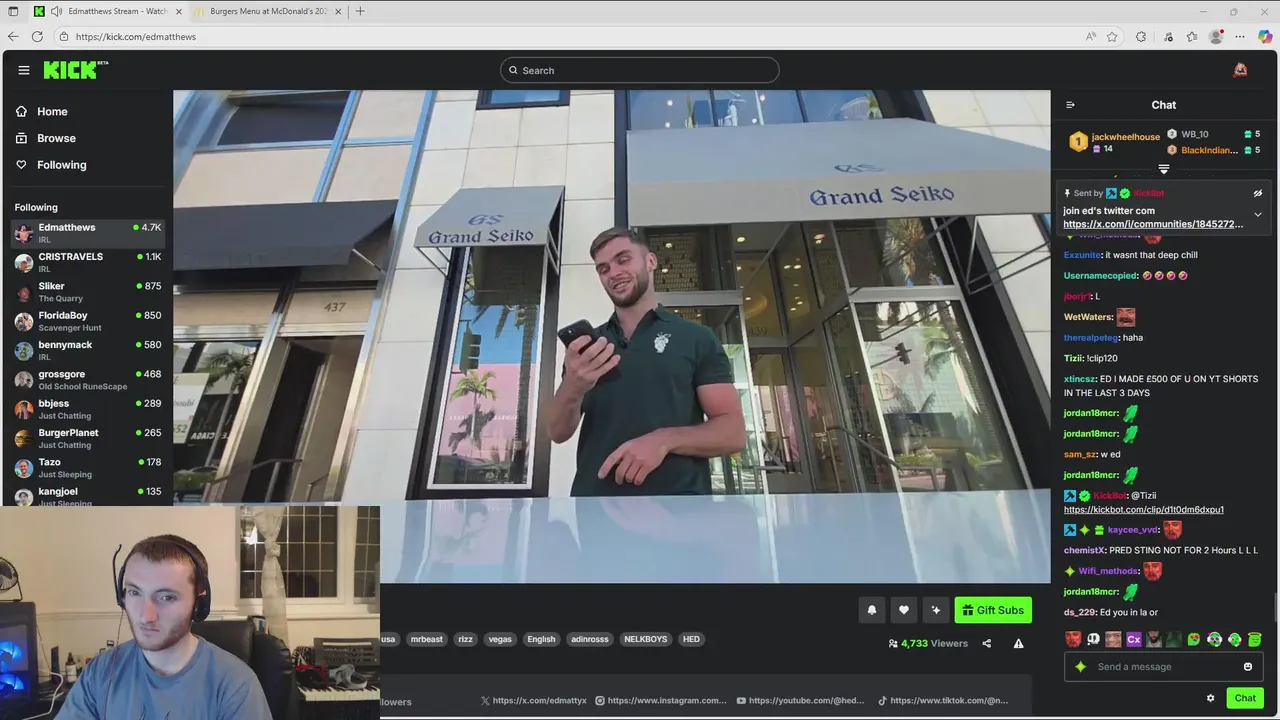Viewport: 1280px width, 720px height.
Task: Click the NELKBOYS tag
Action: coord(645,639)
